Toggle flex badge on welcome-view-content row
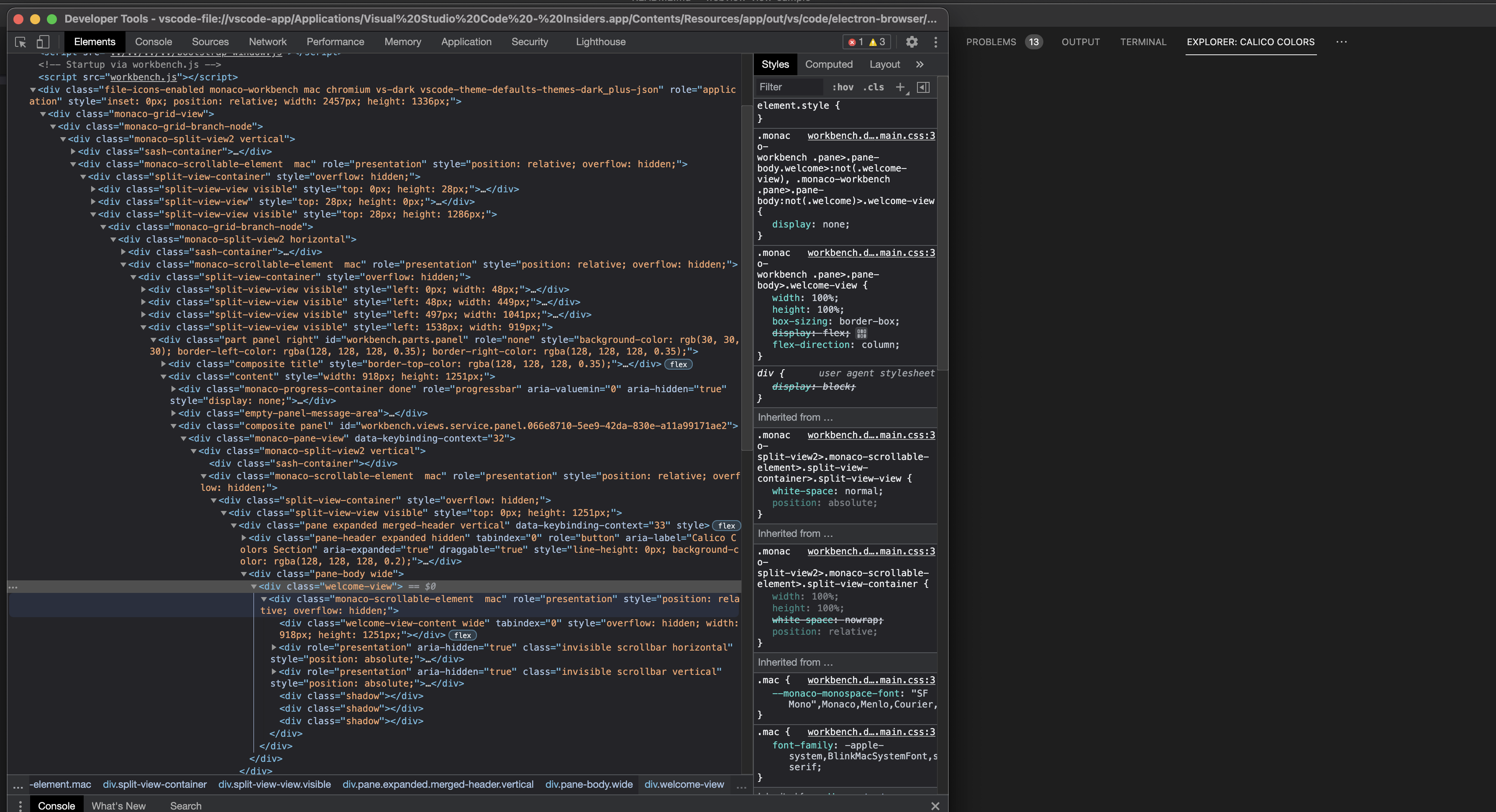The height and width of the screenshot is (812, 1496). click(462, 636)
